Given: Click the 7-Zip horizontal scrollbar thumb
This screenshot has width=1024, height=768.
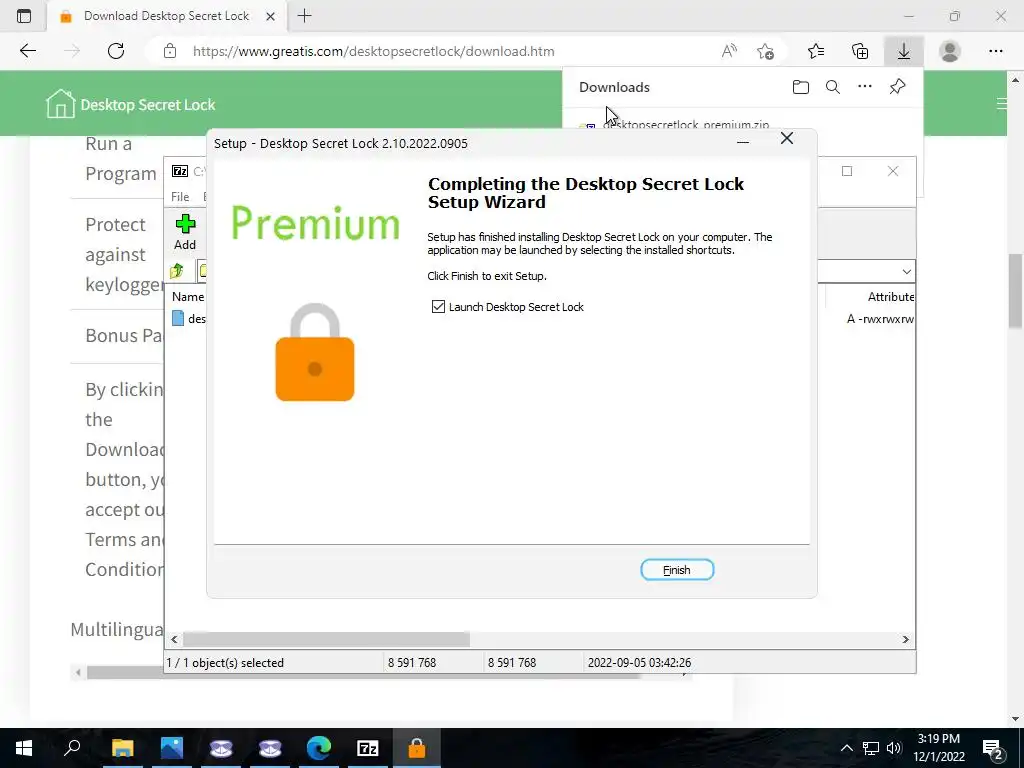Looking at the screenshot, I should coord(326,639).
